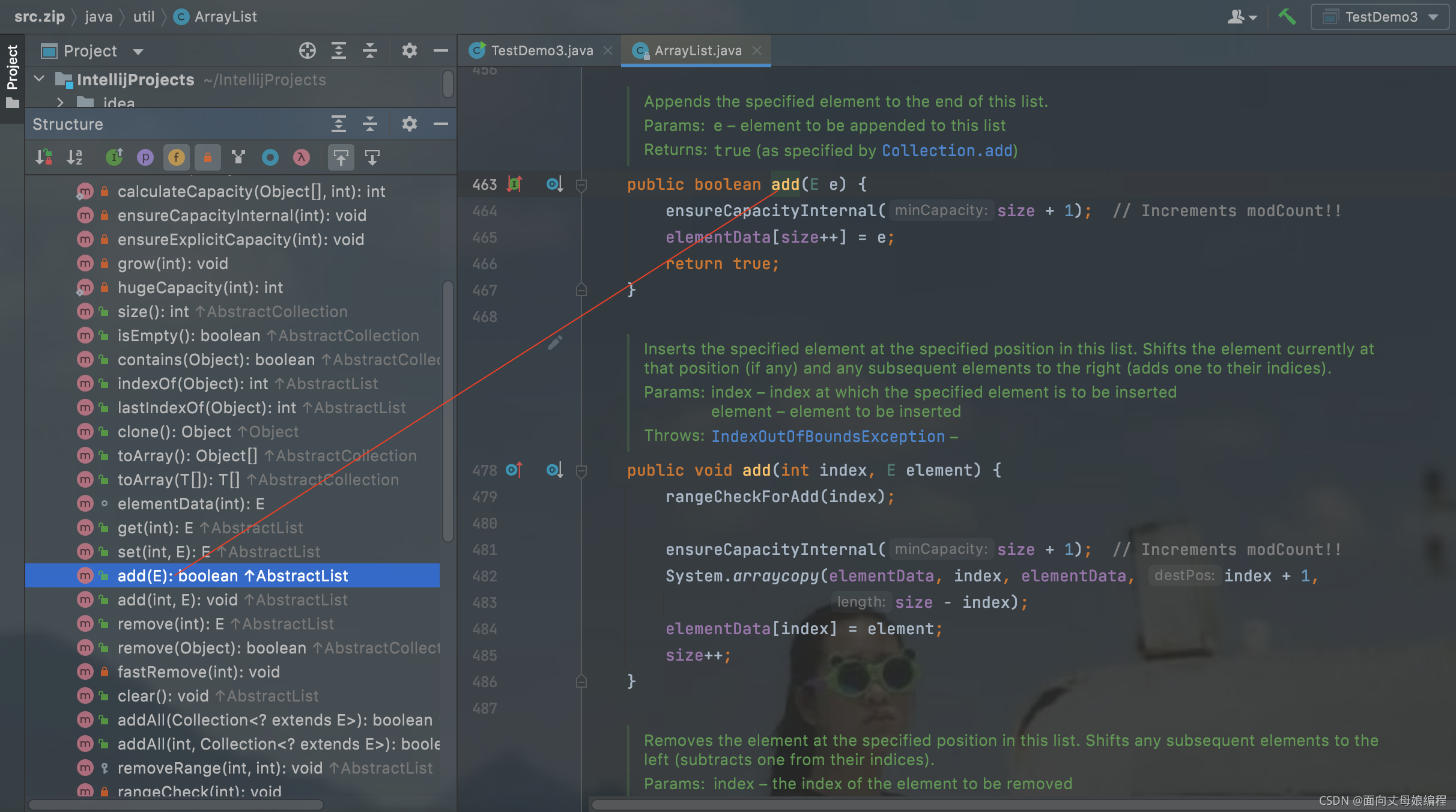This screenshot has width=1456, height=812.
Task: Expand the idea folder node
Action: pyautogui.click(x=60, y=103)
